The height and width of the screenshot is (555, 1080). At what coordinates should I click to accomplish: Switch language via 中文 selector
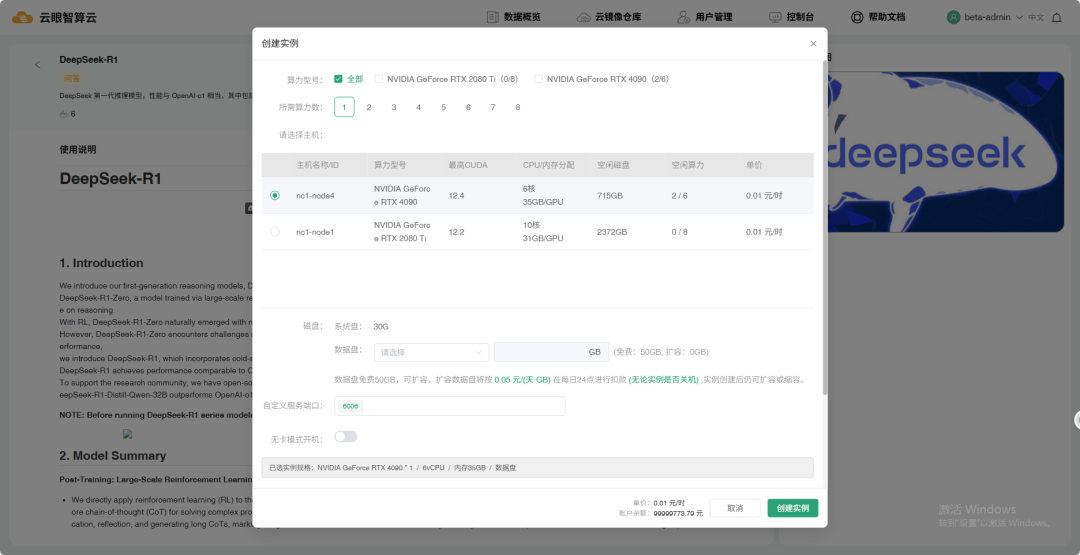point(1036,17)
